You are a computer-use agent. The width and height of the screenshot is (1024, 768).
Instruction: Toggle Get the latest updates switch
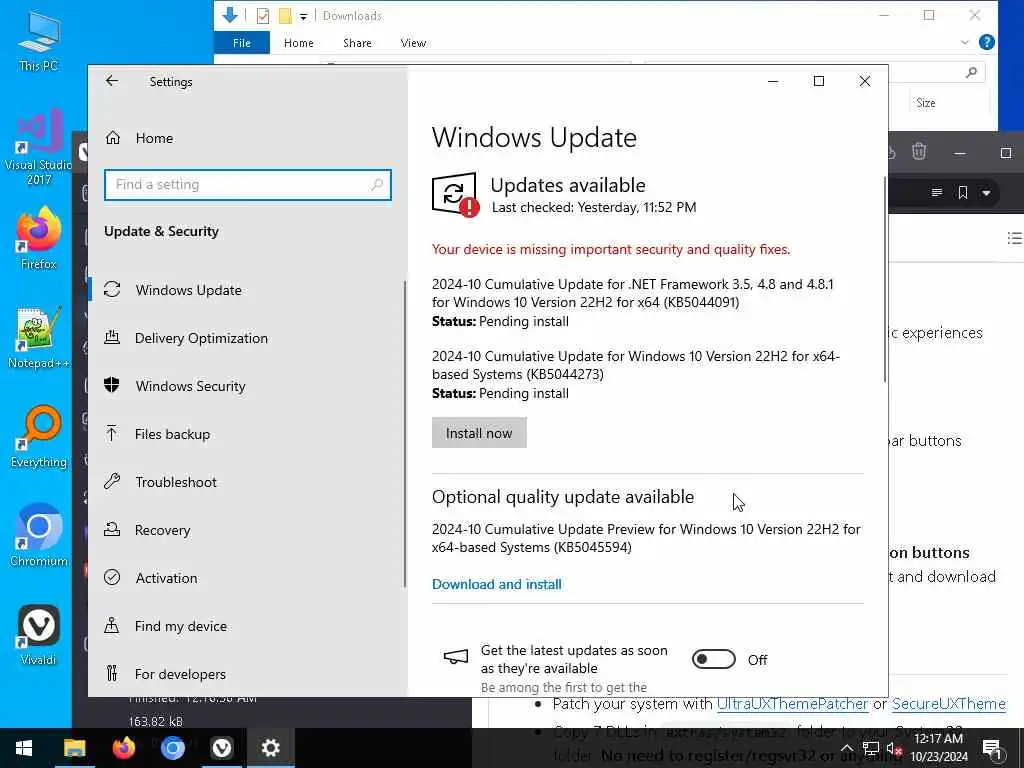713,660
